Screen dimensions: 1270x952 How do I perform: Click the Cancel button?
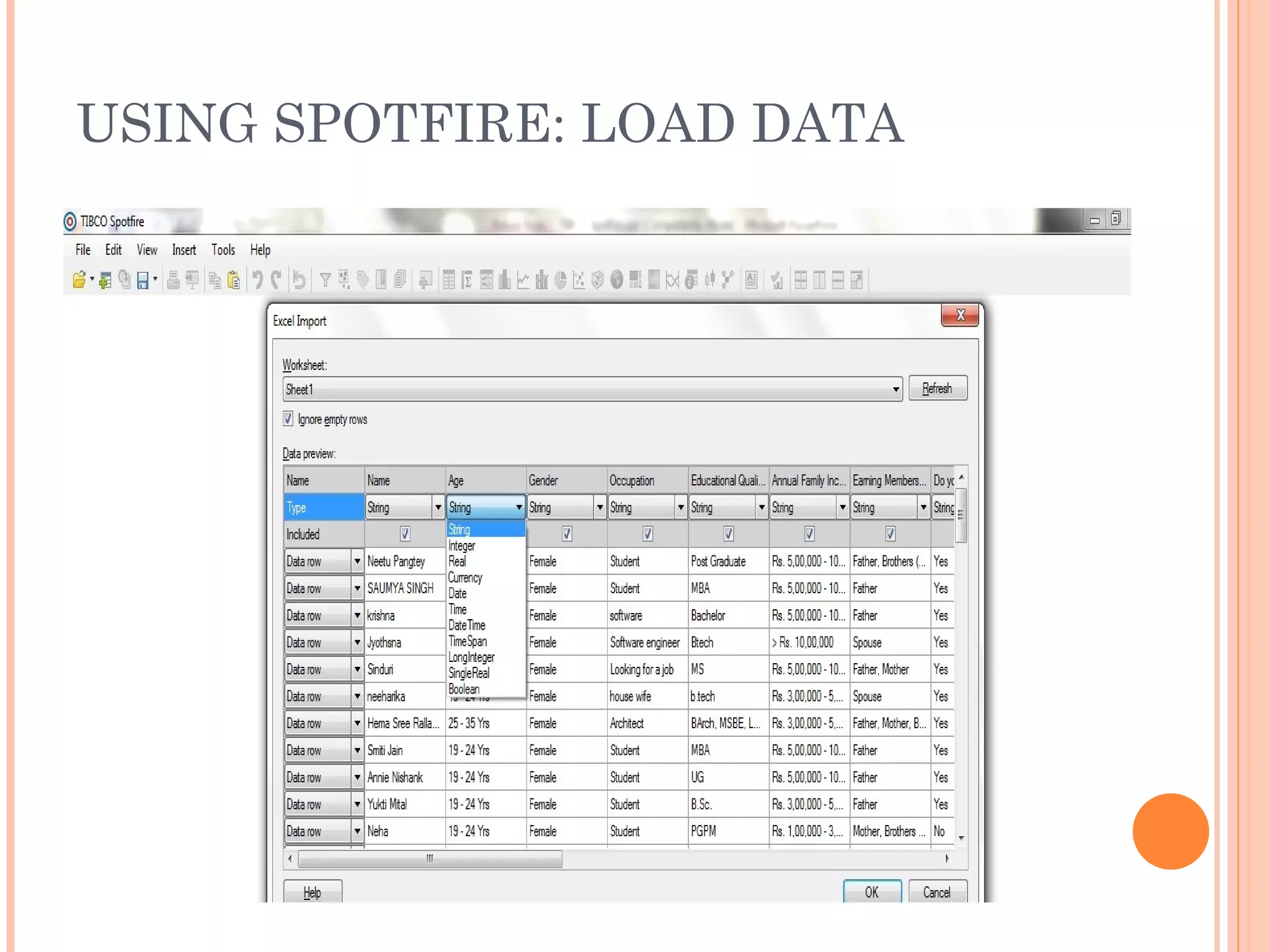click(937, 892)
